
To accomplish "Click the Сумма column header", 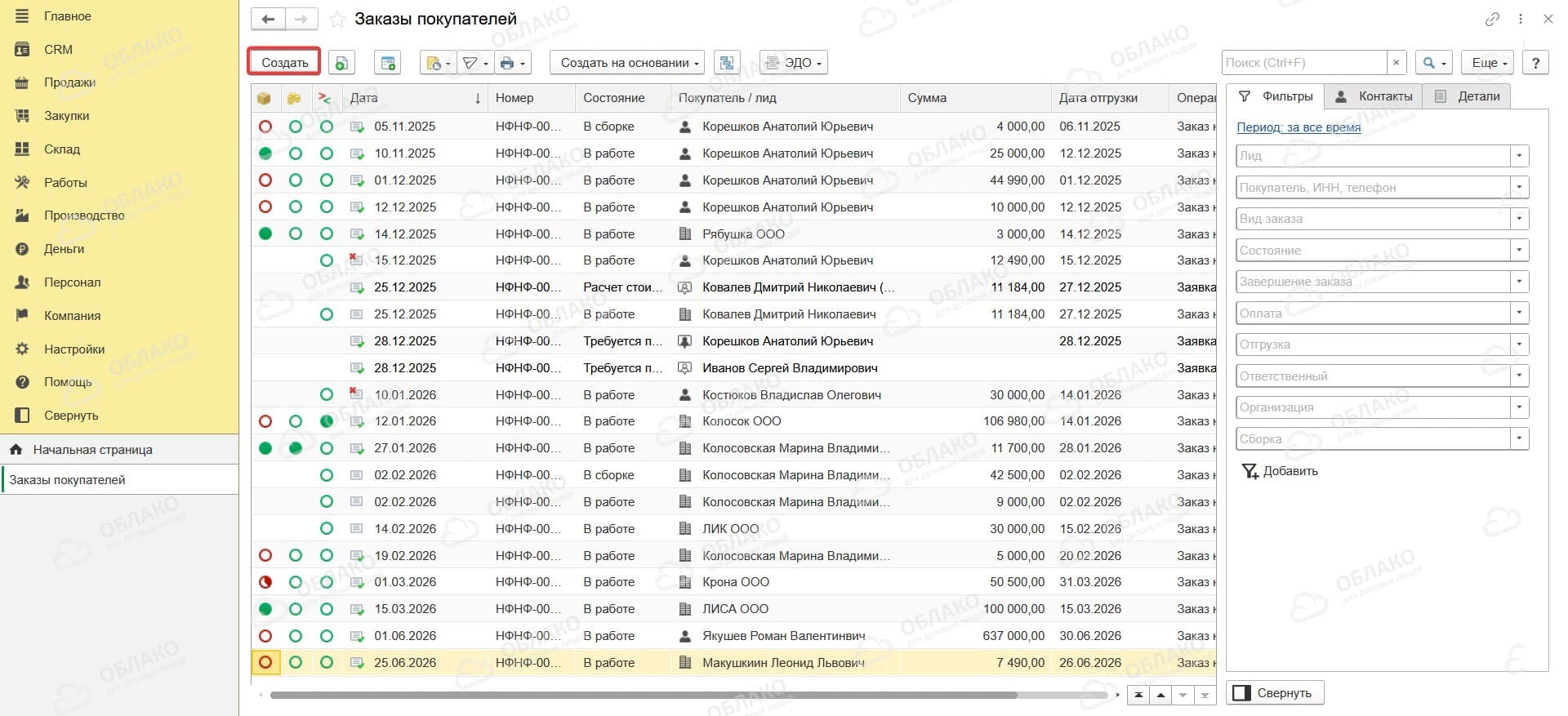I will (x=975, y=98).
